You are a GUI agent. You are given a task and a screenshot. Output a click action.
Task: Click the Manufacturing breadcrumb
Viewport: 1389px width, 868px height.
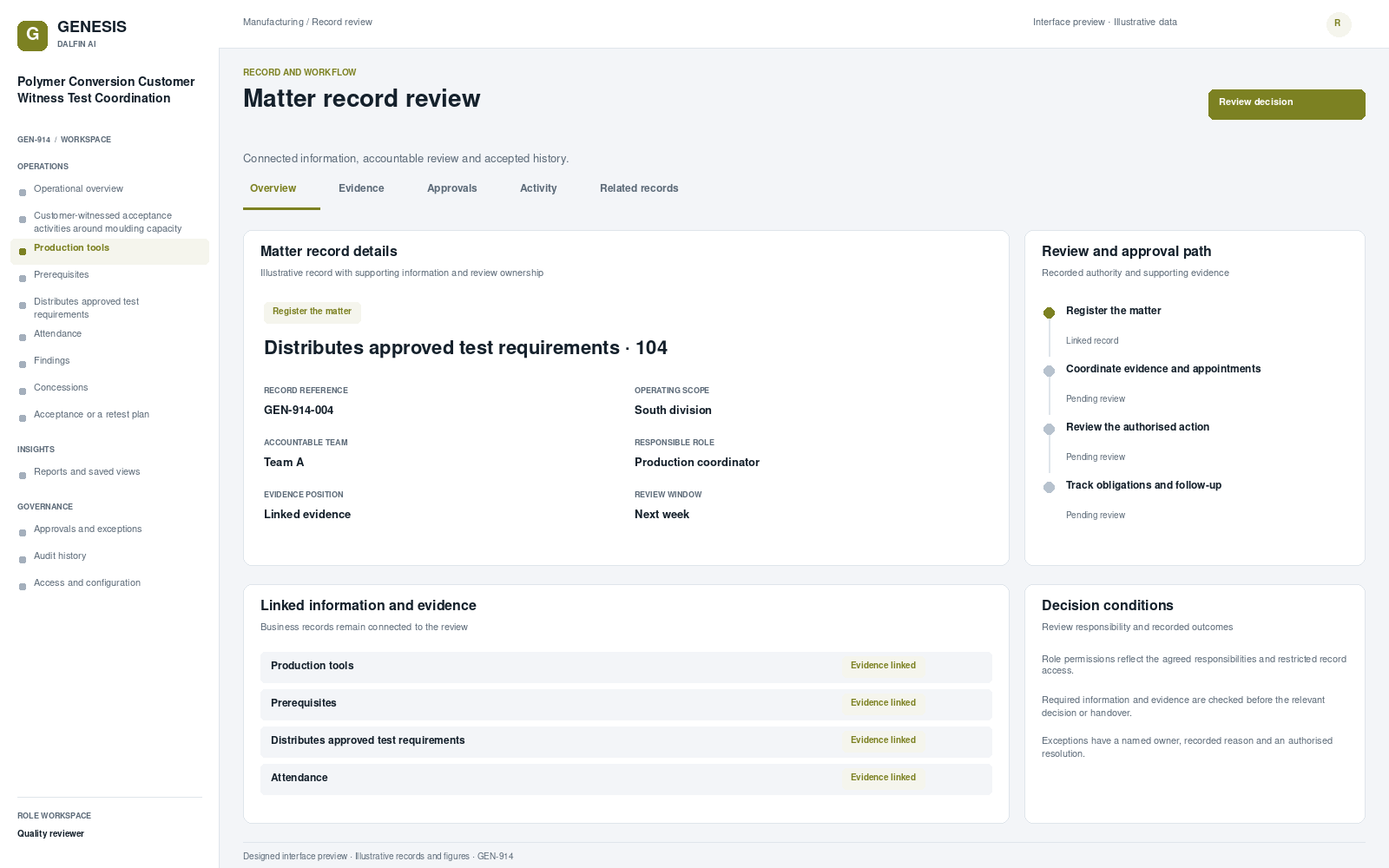273,23
